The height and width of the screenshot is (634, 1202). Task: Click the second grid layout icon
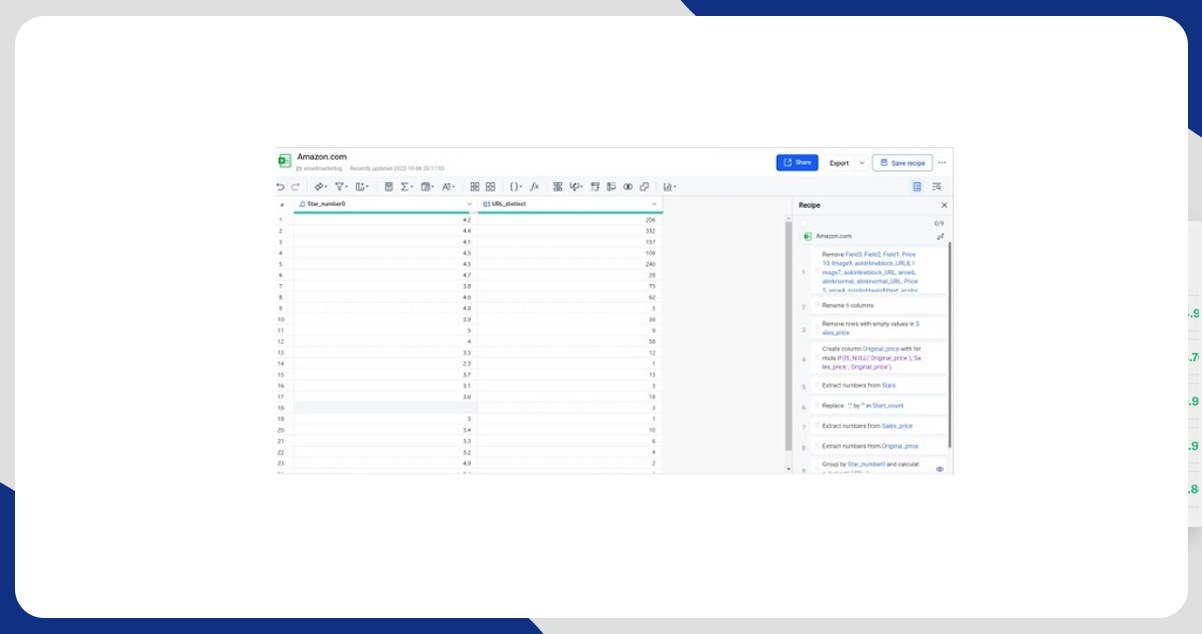tap(490, 187)
